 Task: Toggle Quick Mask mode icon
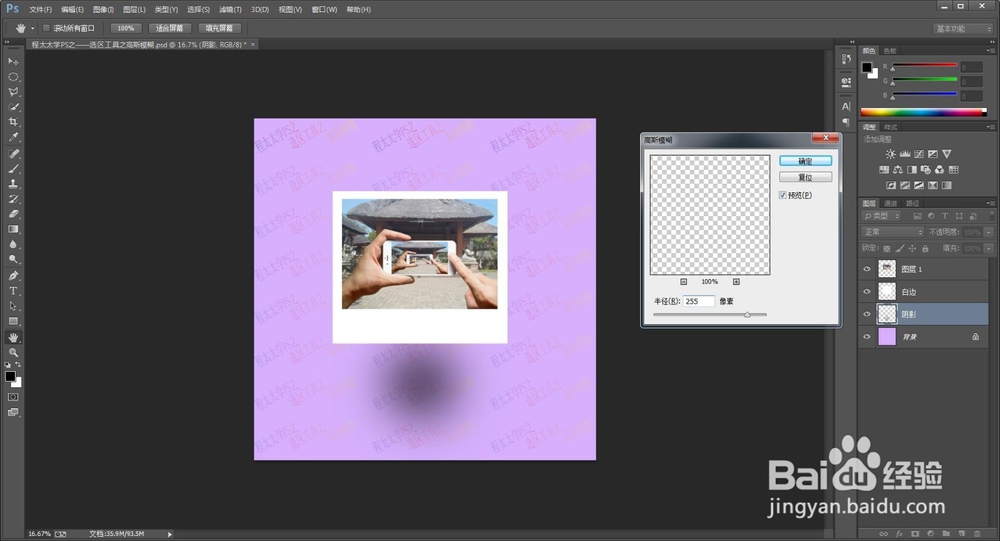point(13,397)
